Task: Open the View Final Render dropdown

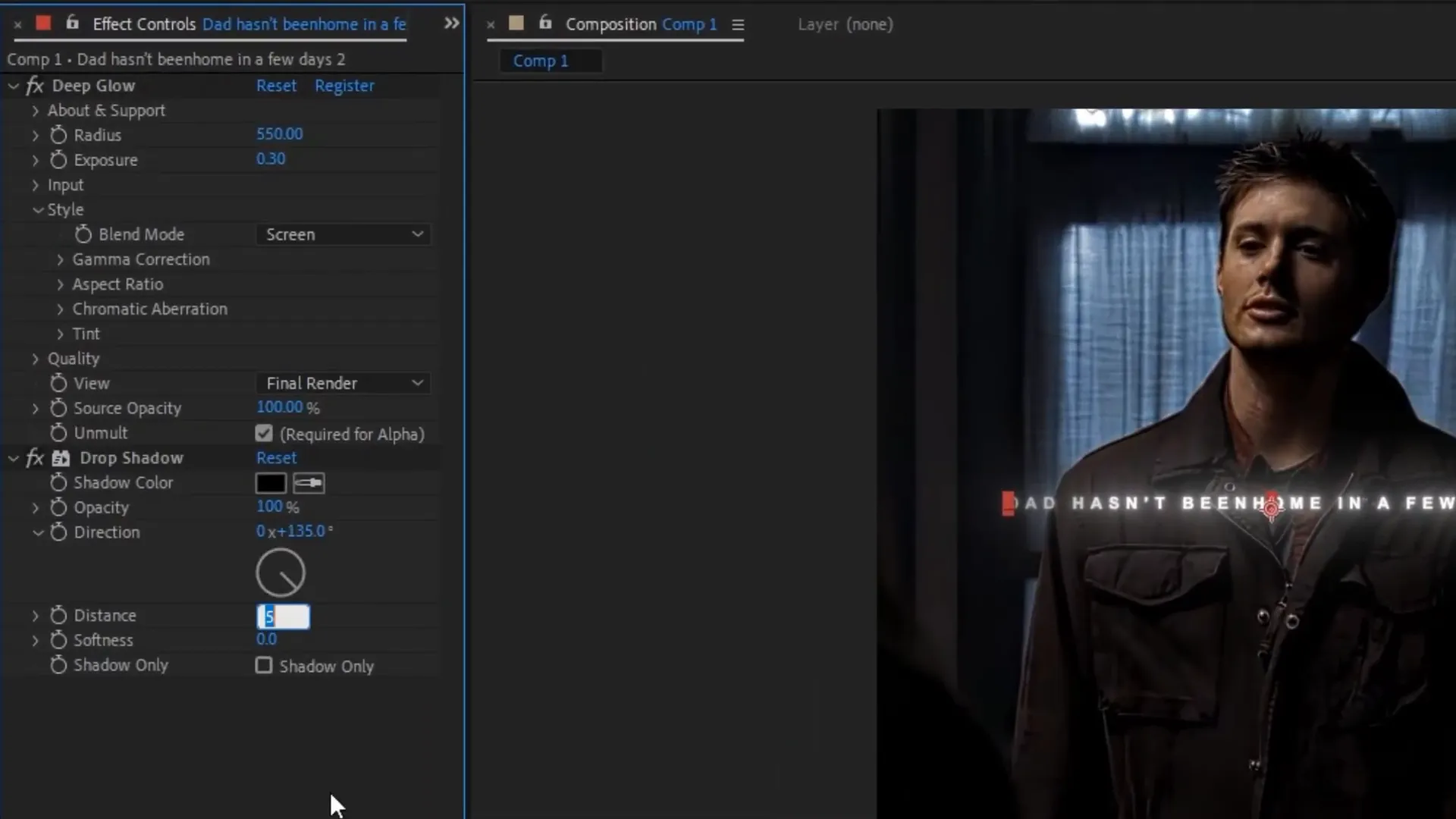Action: [x=344, y=383]
